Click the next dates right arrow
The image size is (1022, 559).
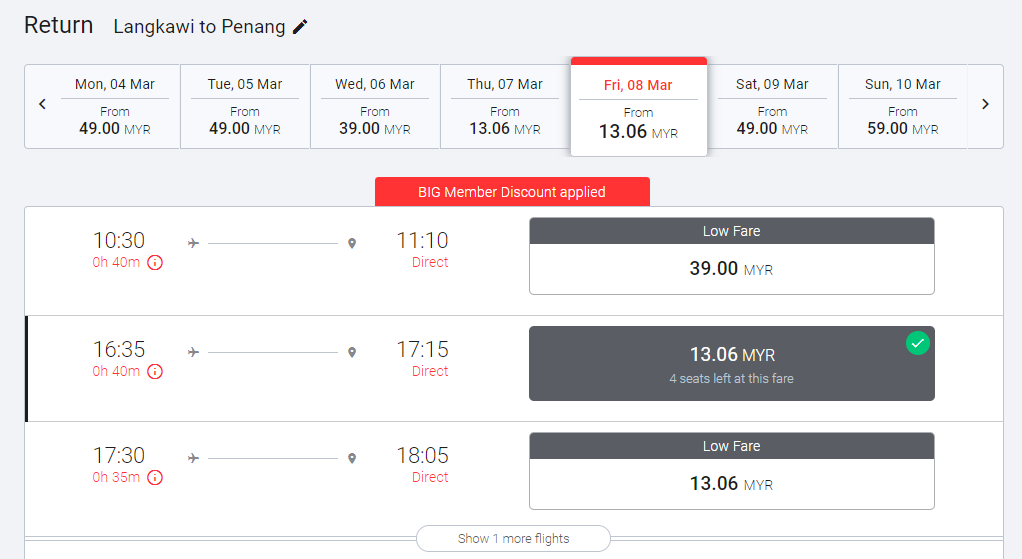[985, 104]
